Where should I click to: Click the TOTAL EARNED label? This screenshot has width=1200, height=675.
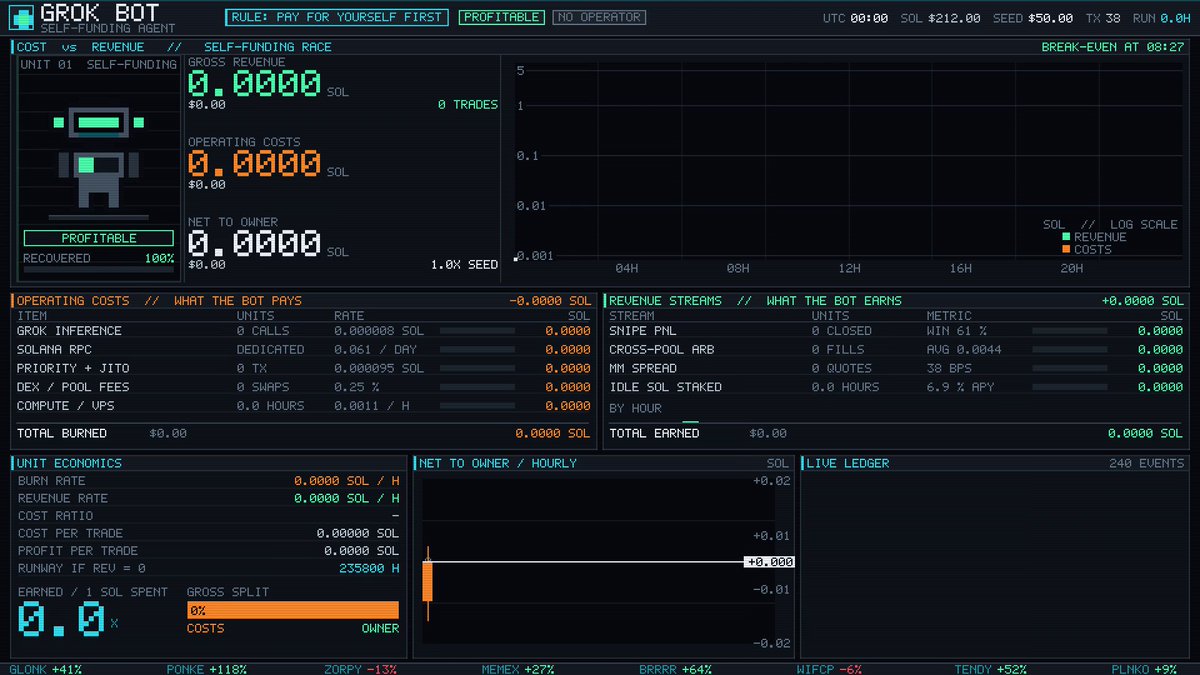[x=654, y=433]
